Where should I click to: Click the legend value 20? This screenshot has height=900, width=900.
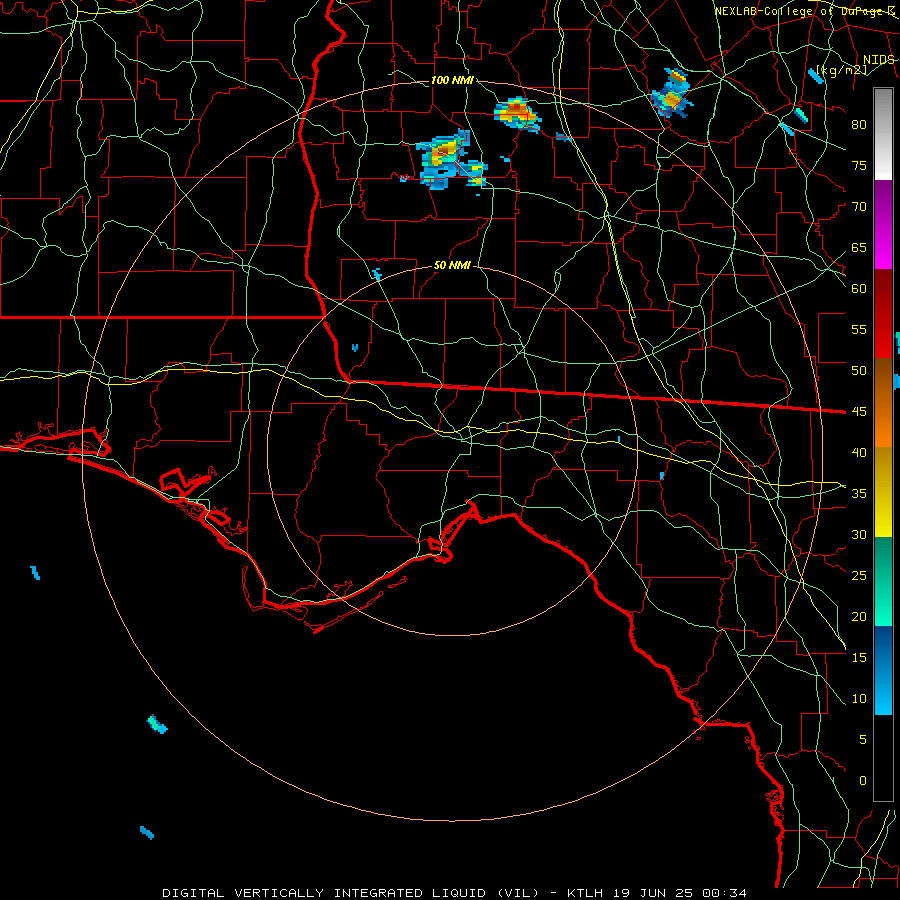(x=859, y=617)
